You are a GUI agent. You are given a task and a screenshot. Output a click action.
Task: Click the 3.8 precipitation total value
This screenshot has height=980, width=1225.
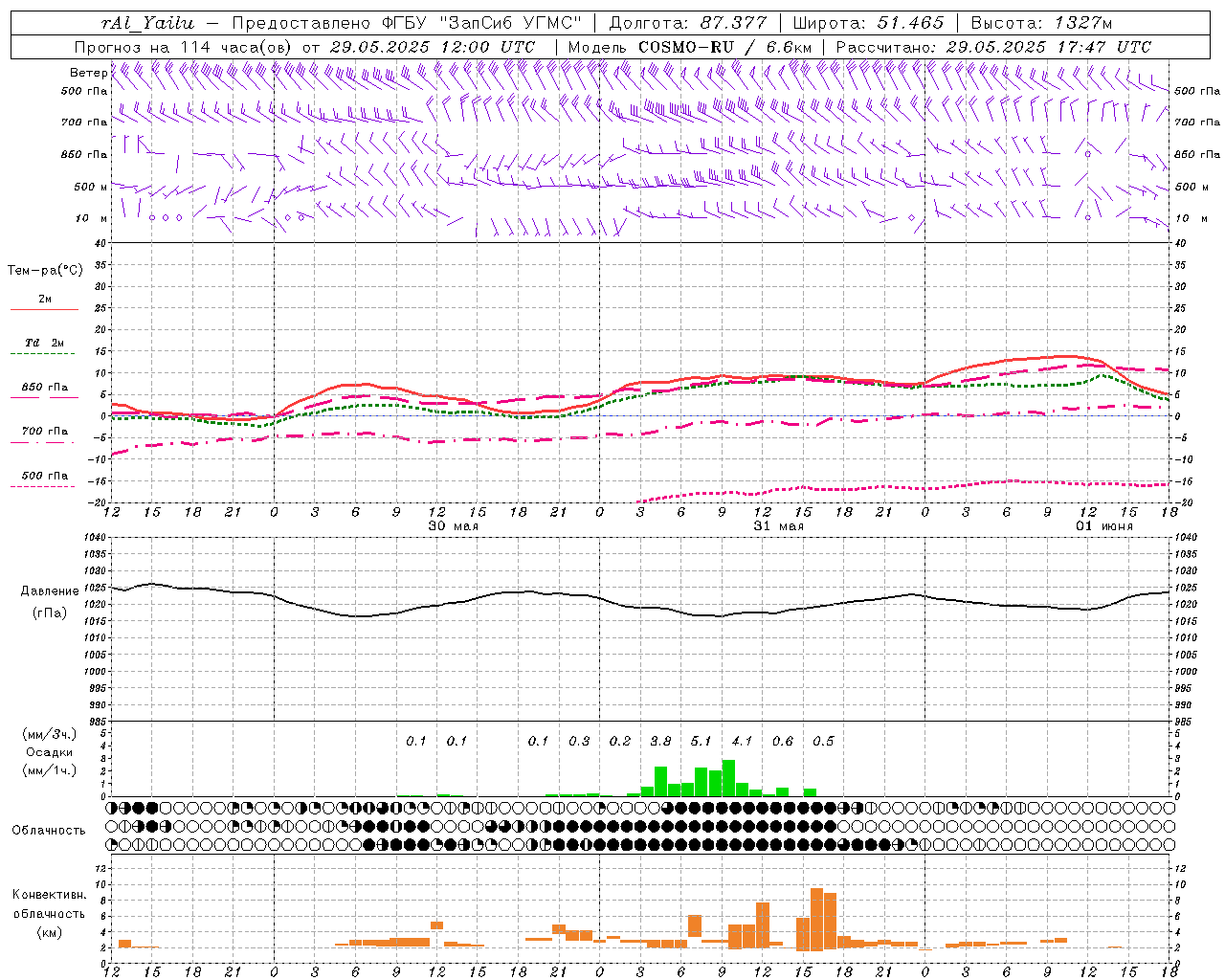660,741
